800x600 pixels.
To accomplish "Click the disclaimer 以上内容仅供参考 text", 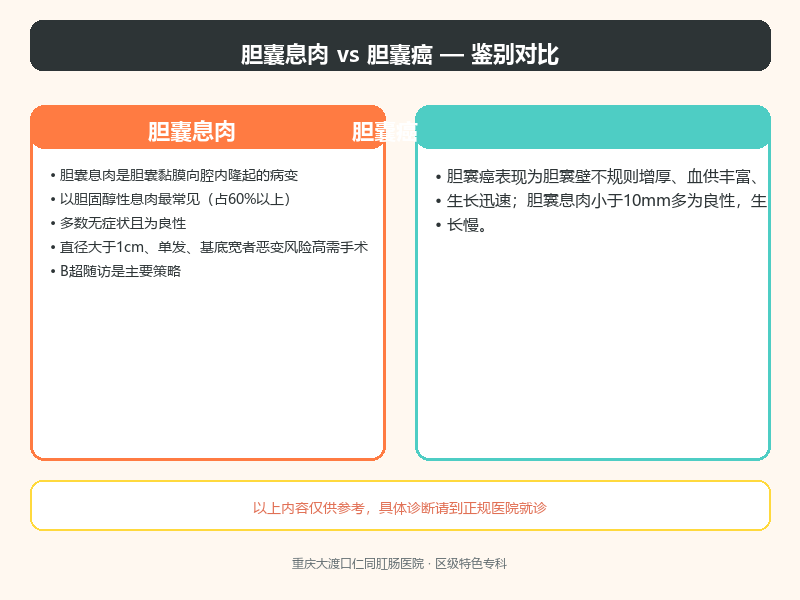I will click(399, 508).
